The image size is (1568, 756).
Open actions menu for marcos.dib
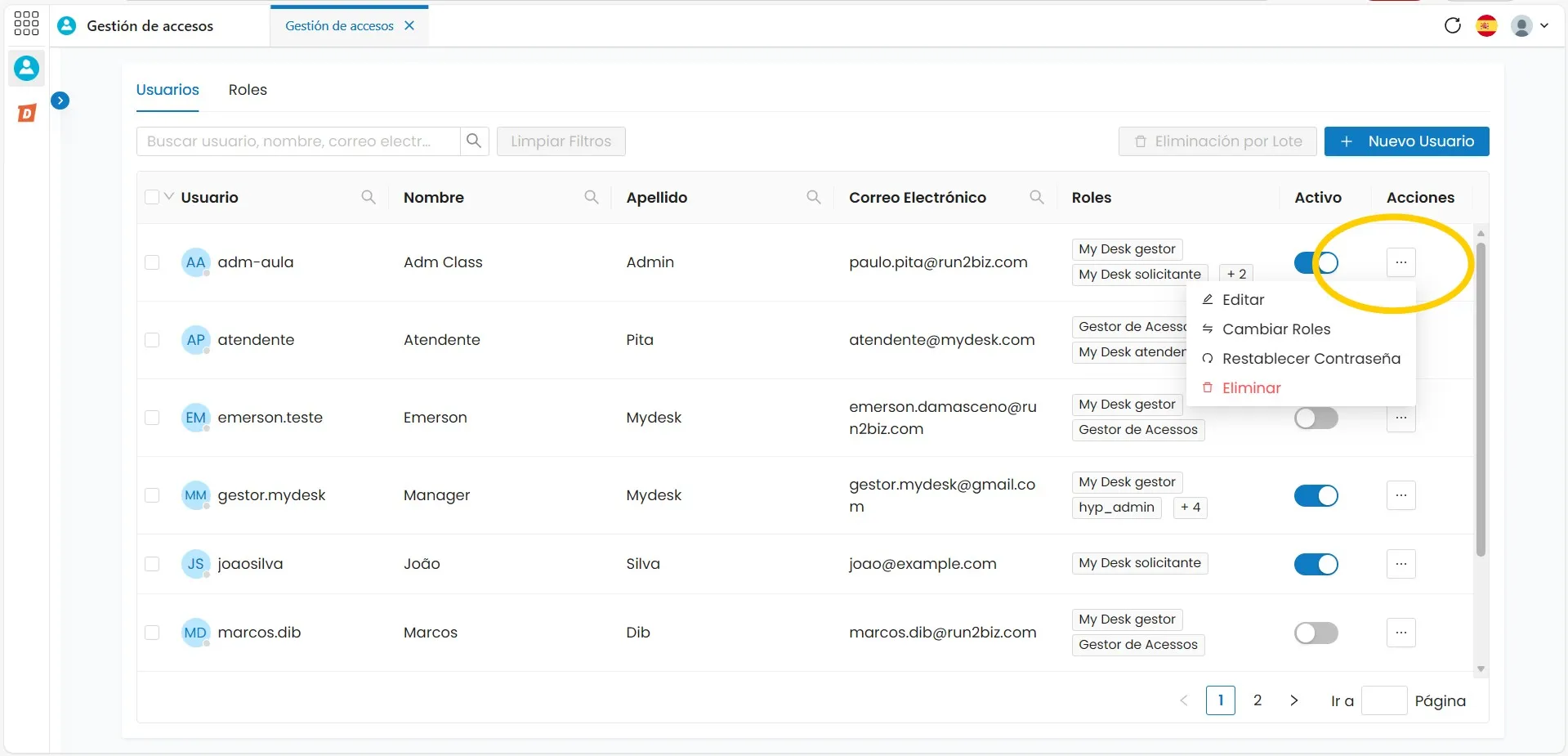click(1400, 633)
